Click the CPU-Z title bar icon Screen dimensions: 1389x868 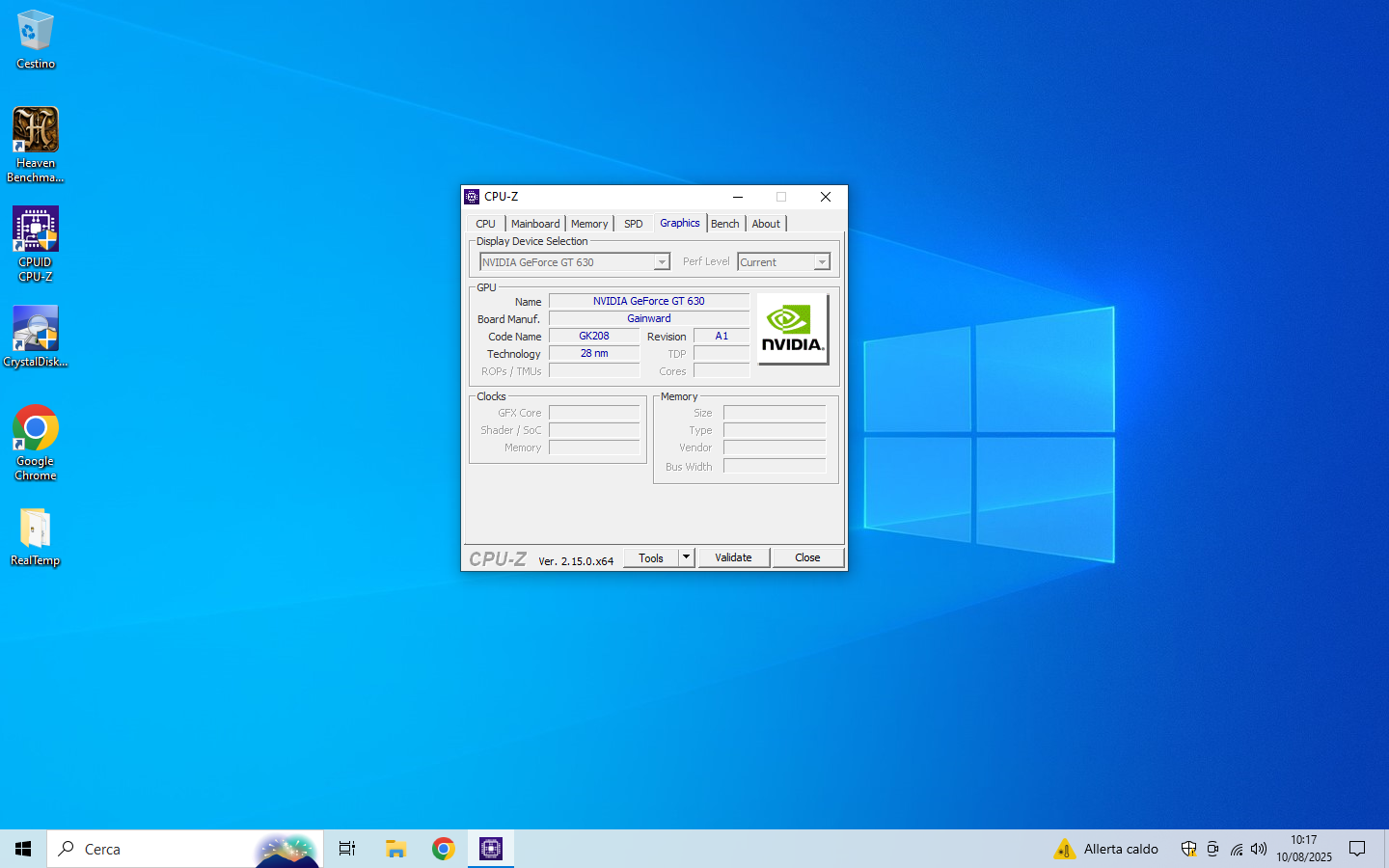[x=472, y=197]
